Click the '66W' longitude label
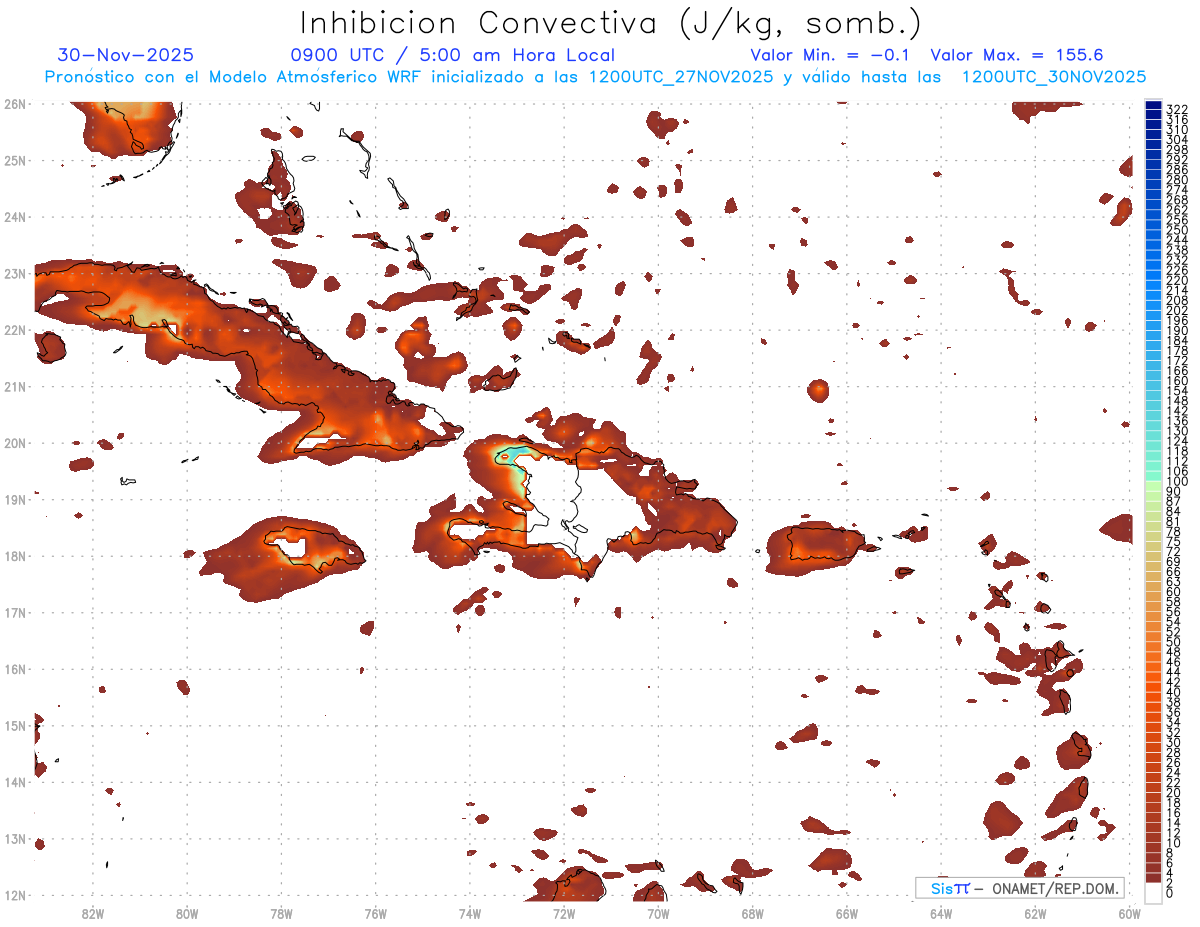The image size is (1200, 927). [x=847, y=913]
